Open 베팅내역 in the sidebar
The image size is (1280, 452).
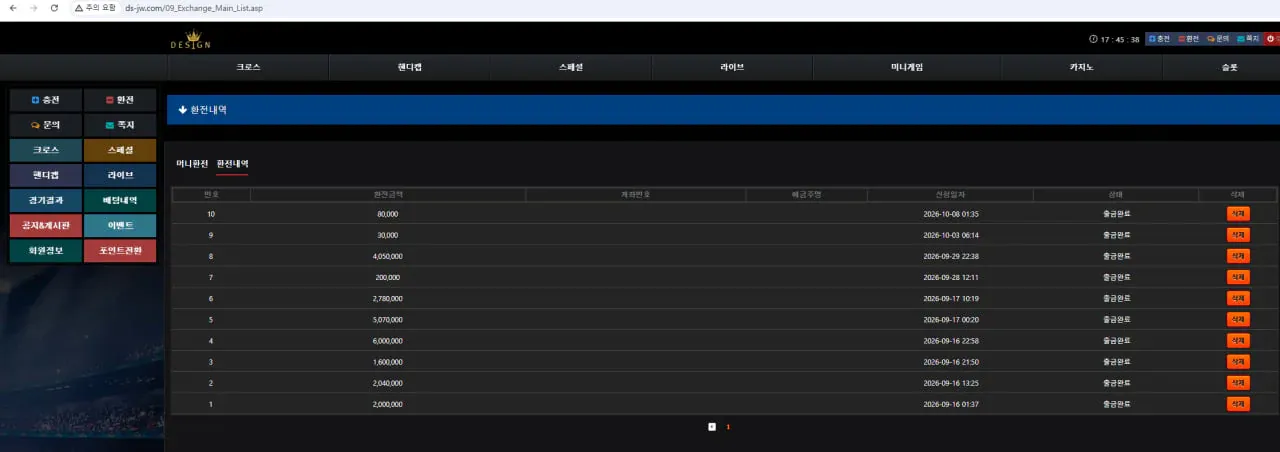pyautogui.click(x=120, y=200)
